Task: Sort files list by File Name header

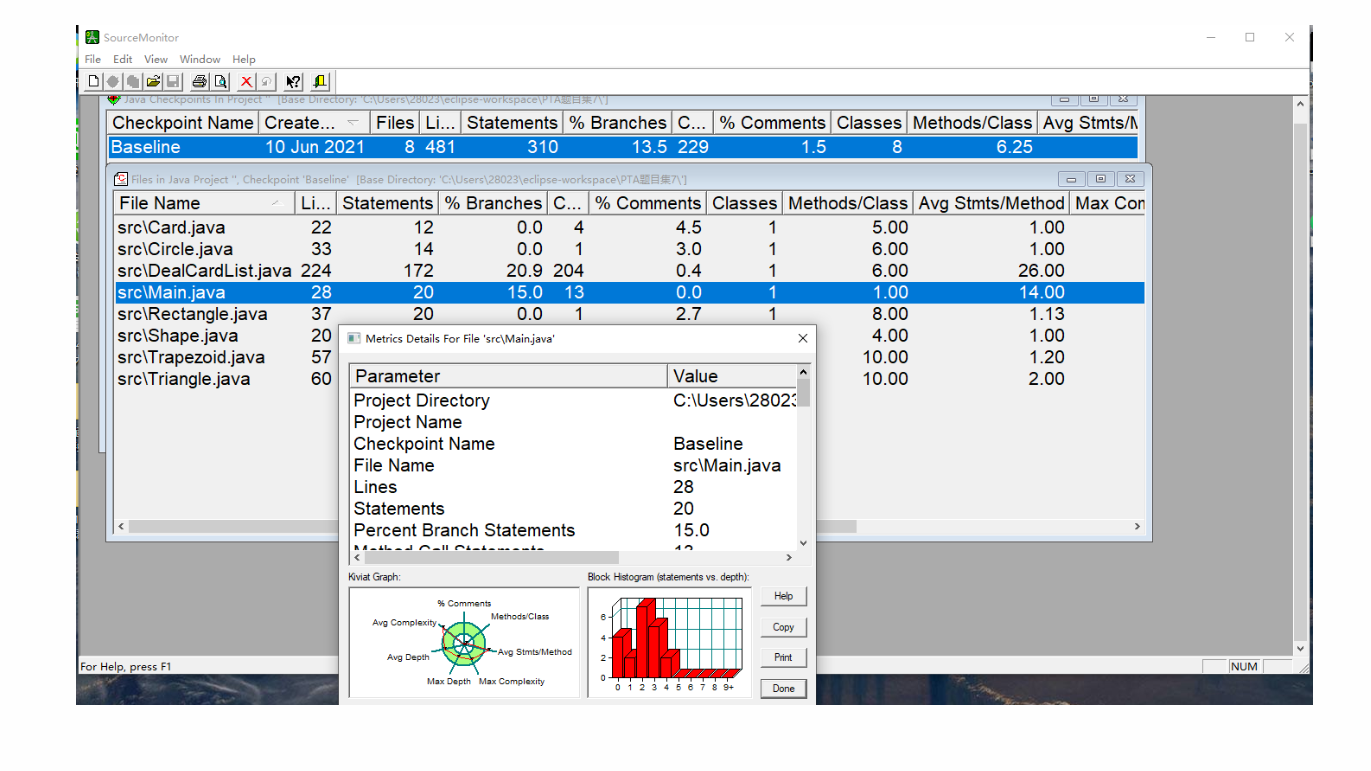Action: click(x=204, y=203)
